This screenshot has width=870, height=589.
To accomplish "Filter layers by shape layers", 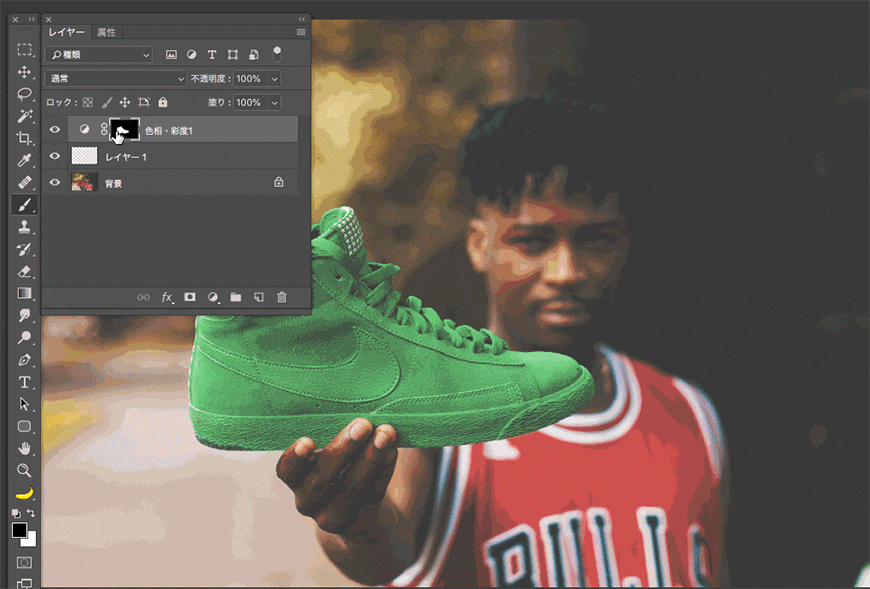I will tap(233, 54).
